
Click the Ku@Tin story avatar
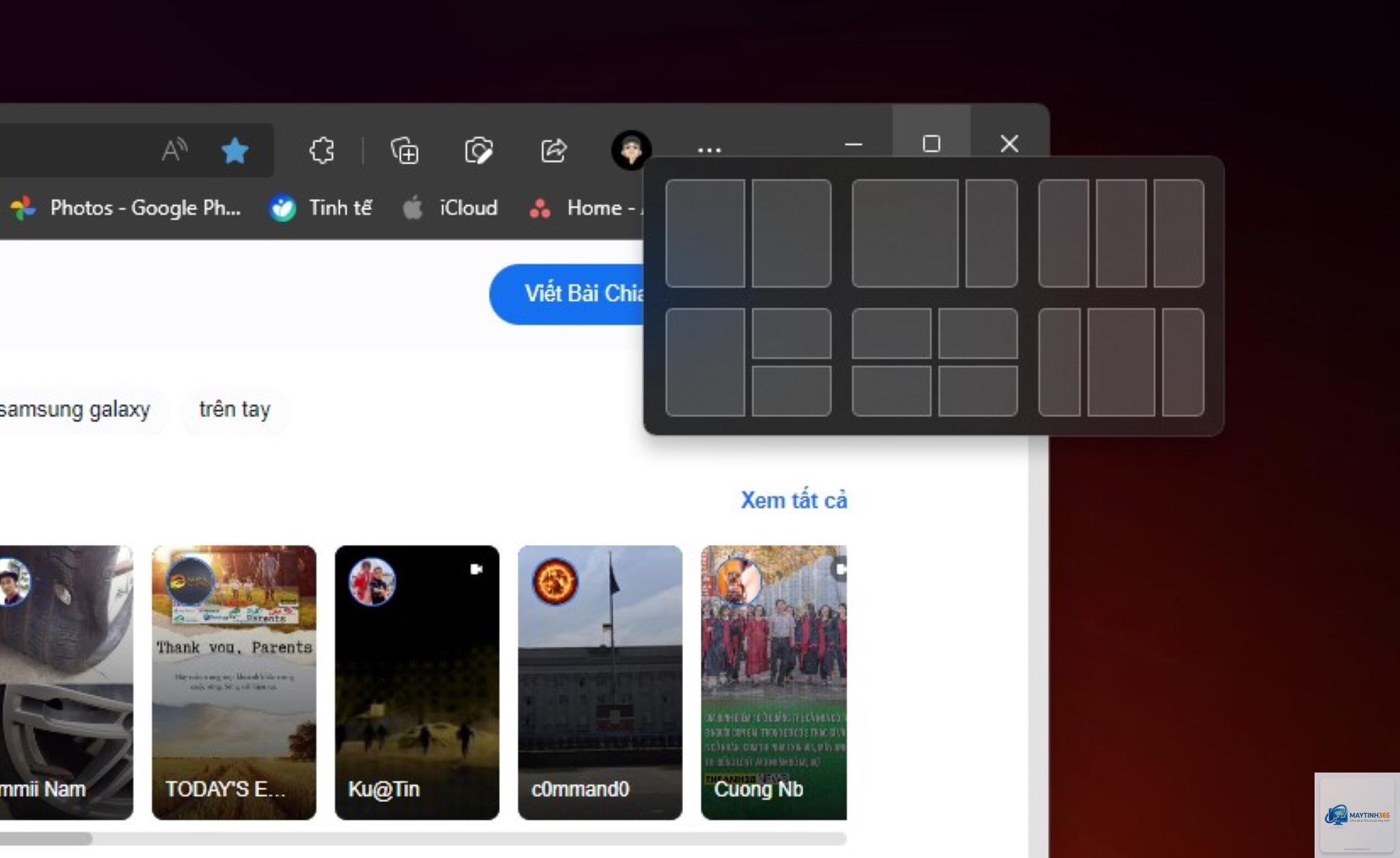[372, 582]
